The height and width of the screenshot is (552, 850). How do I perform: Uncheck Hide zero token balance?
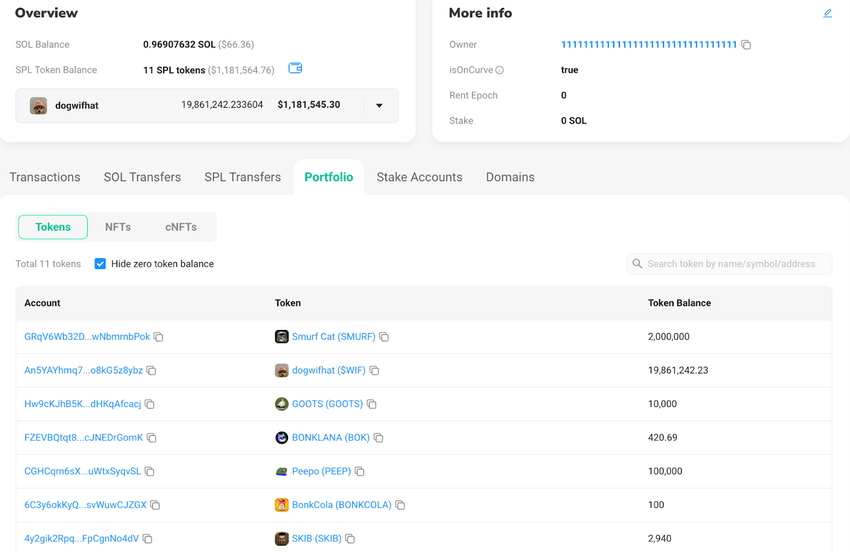100,264
